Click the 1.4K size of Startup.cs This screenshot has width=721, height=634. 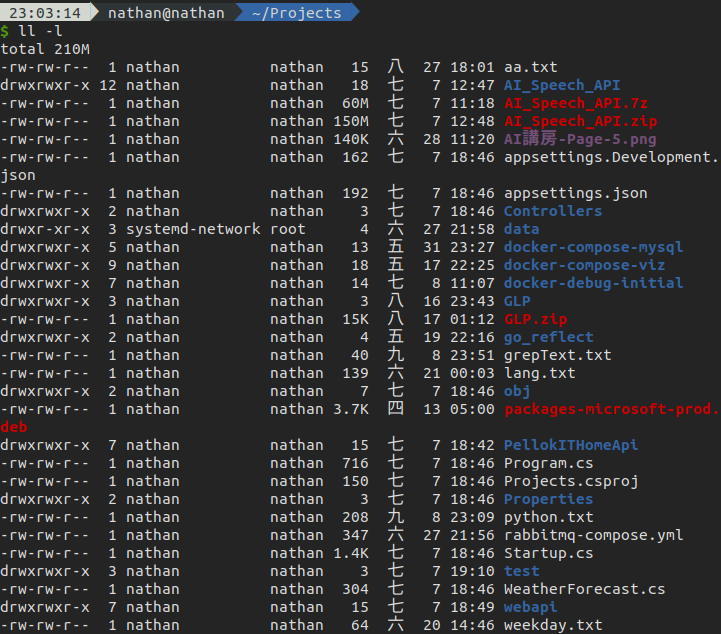click(351, 553)
